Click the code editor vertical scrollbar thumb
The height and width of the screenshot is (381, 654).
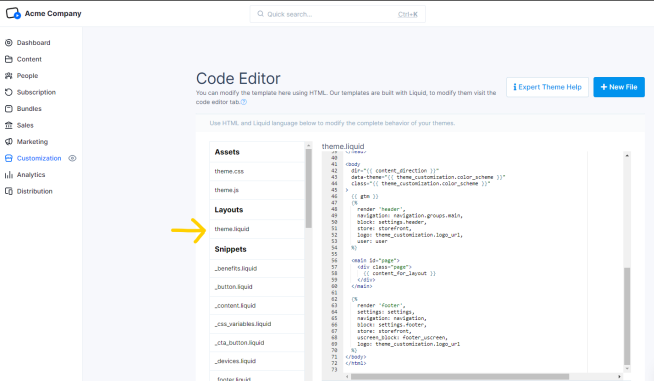[627, 316]
